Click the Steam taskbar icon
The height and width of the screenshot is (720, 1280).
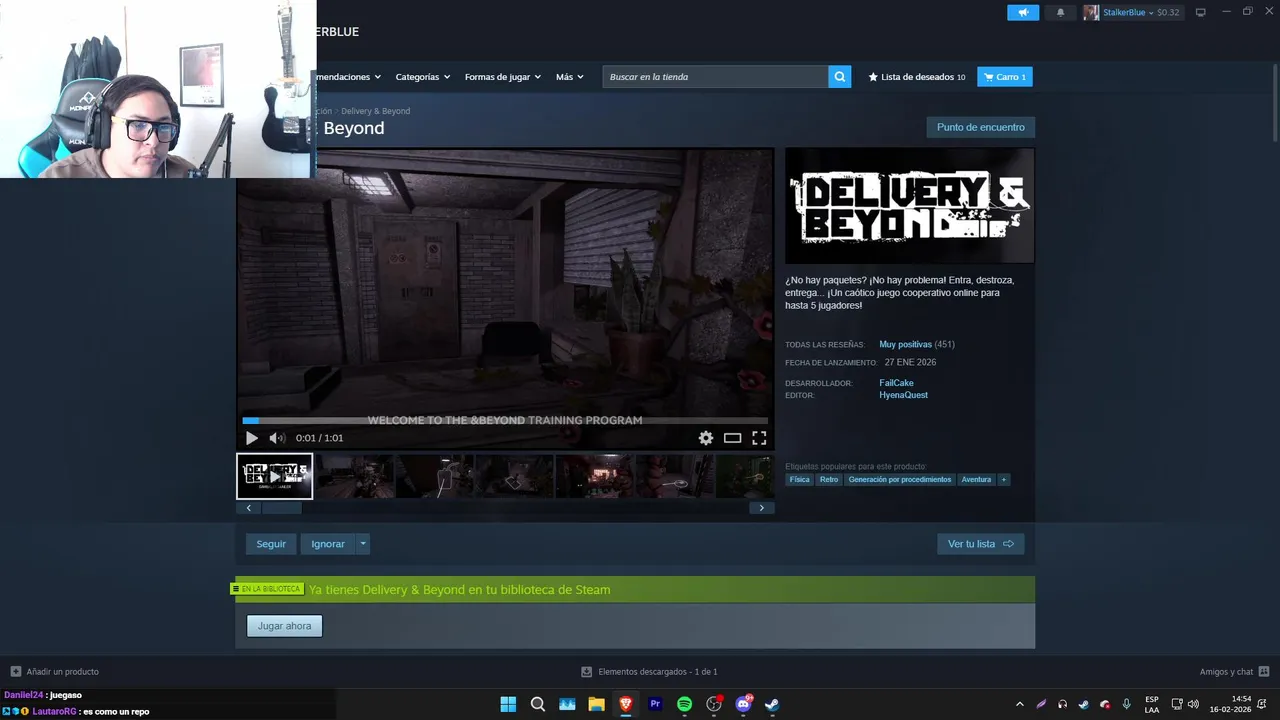pyautogui.click(x=772, y=704)
